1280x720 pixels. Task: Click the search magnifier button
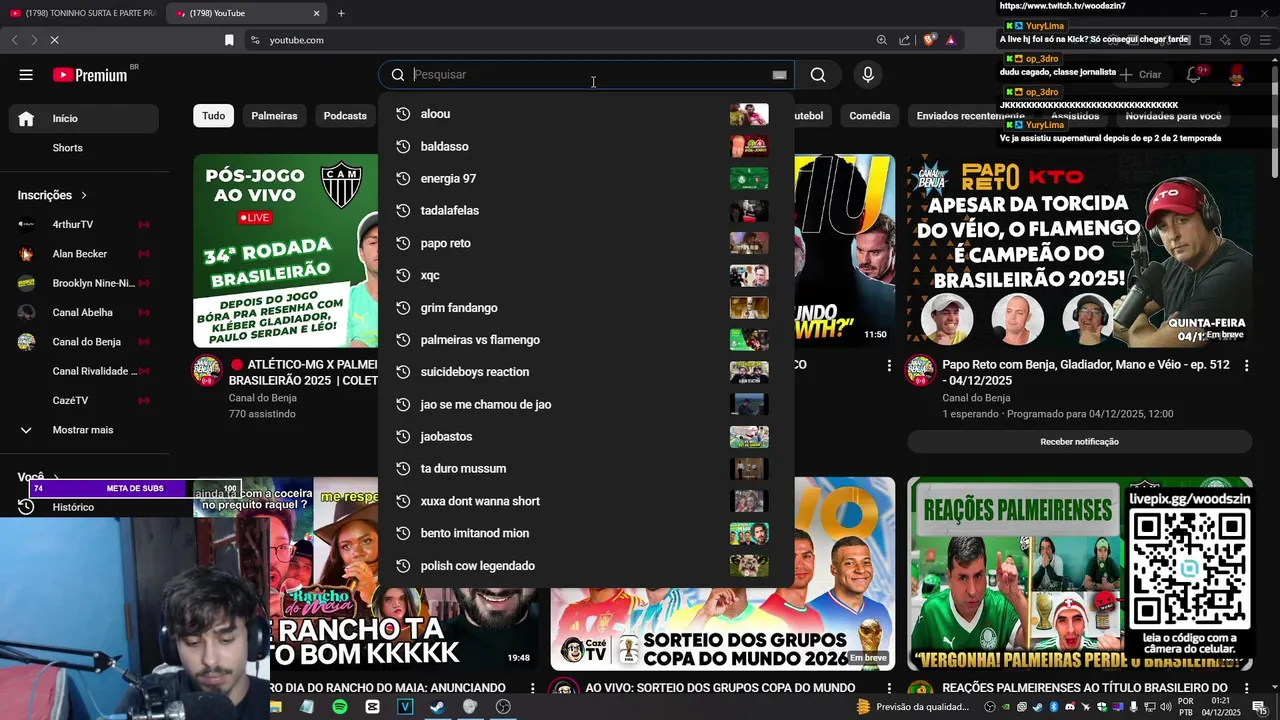[818, 75]
